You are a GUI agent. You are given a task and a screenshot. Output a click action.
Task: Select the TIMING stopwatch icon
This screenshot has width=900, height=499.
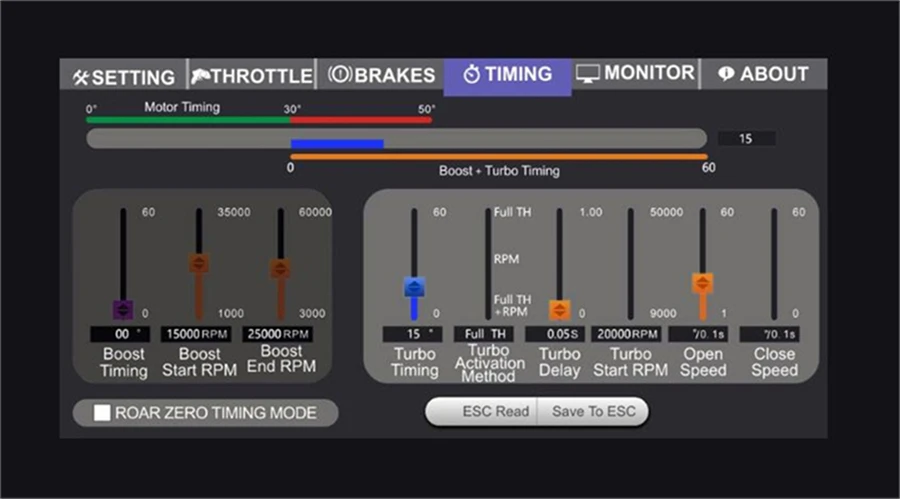(x=471, y=74)
